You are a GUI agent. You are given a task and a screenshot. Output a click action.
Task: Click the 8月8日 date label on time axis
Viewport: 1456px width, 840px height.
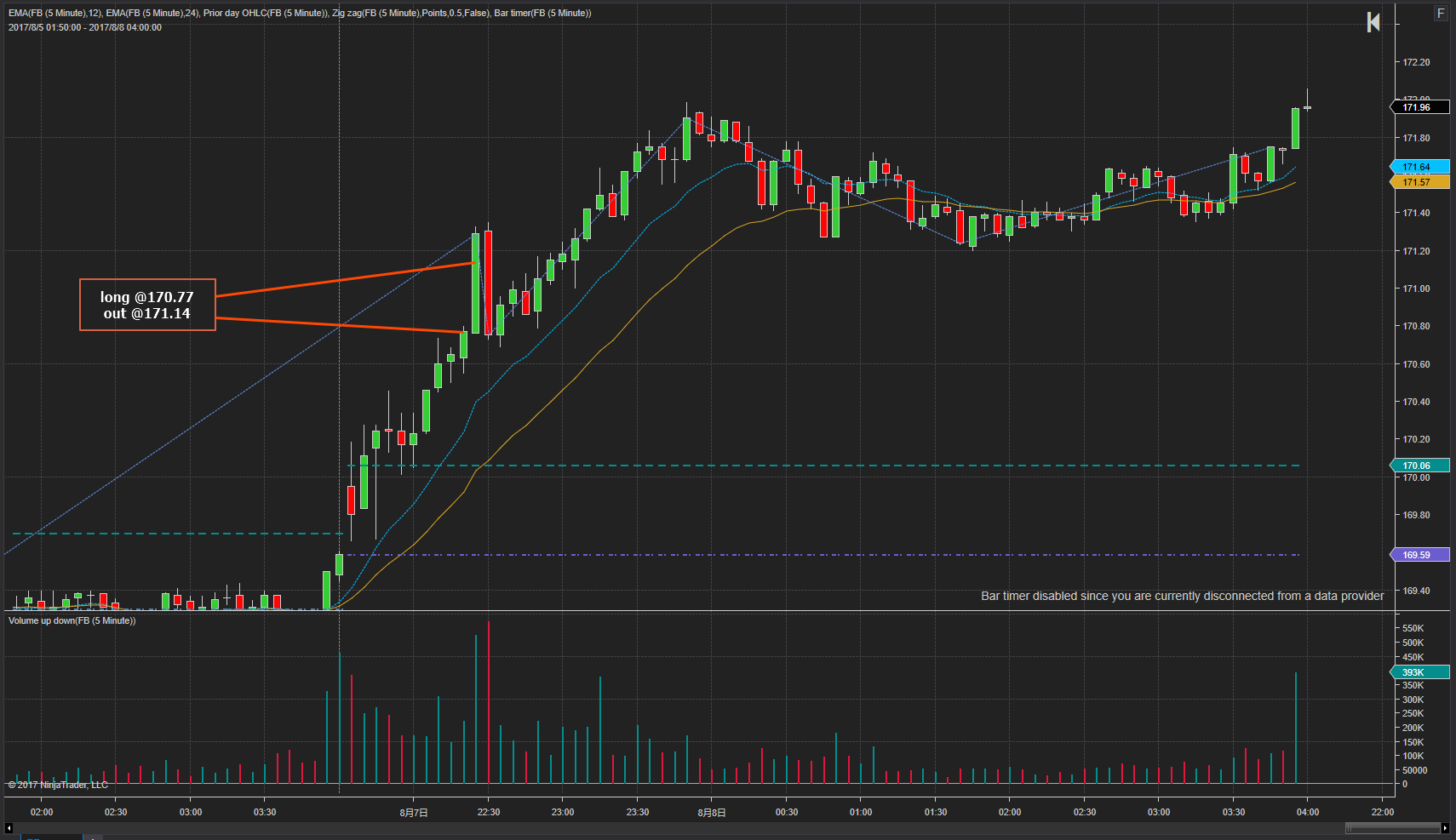coord(712,812)
